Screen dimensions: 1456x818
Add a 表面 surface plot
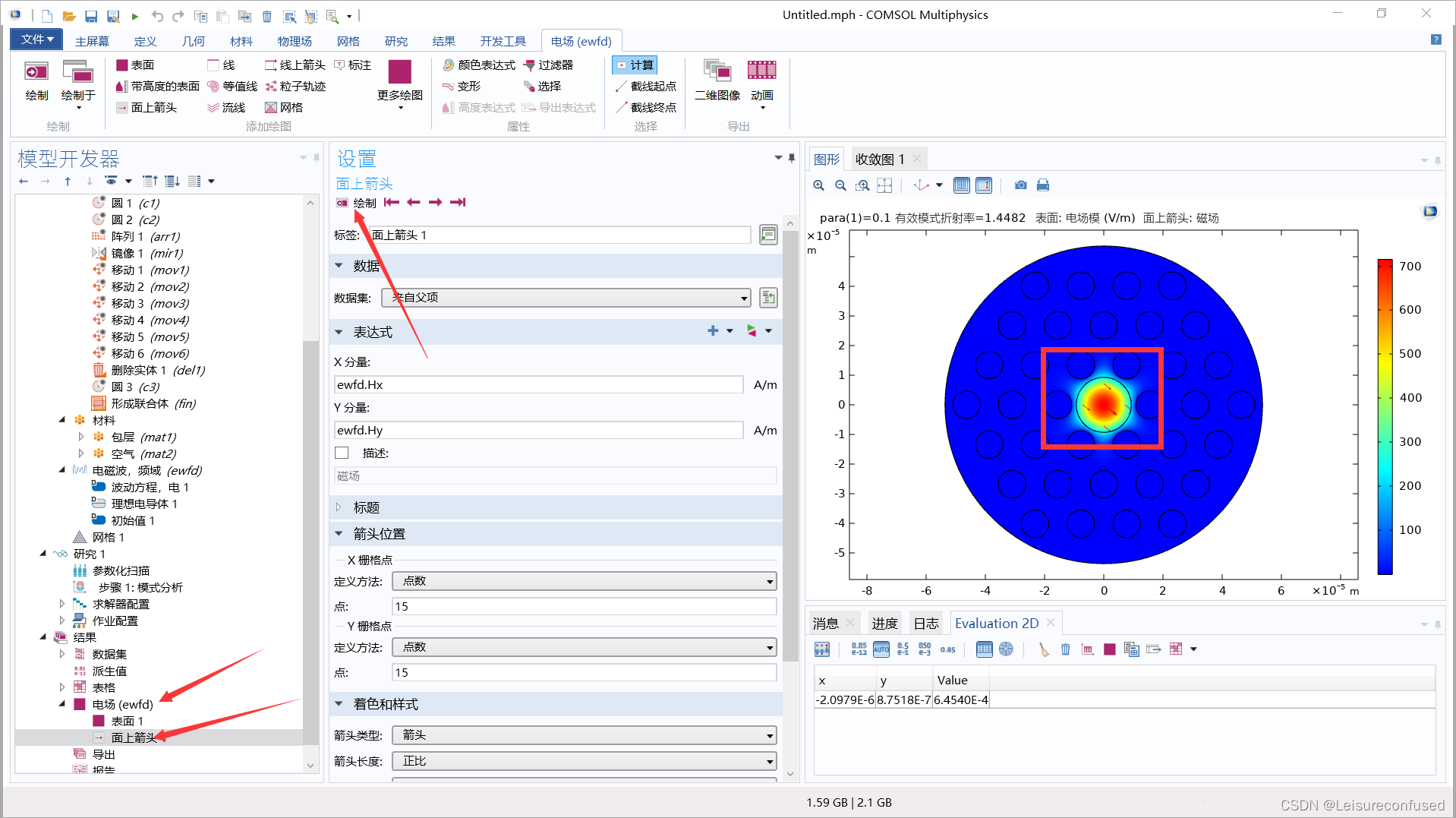[x=135, y=65]
